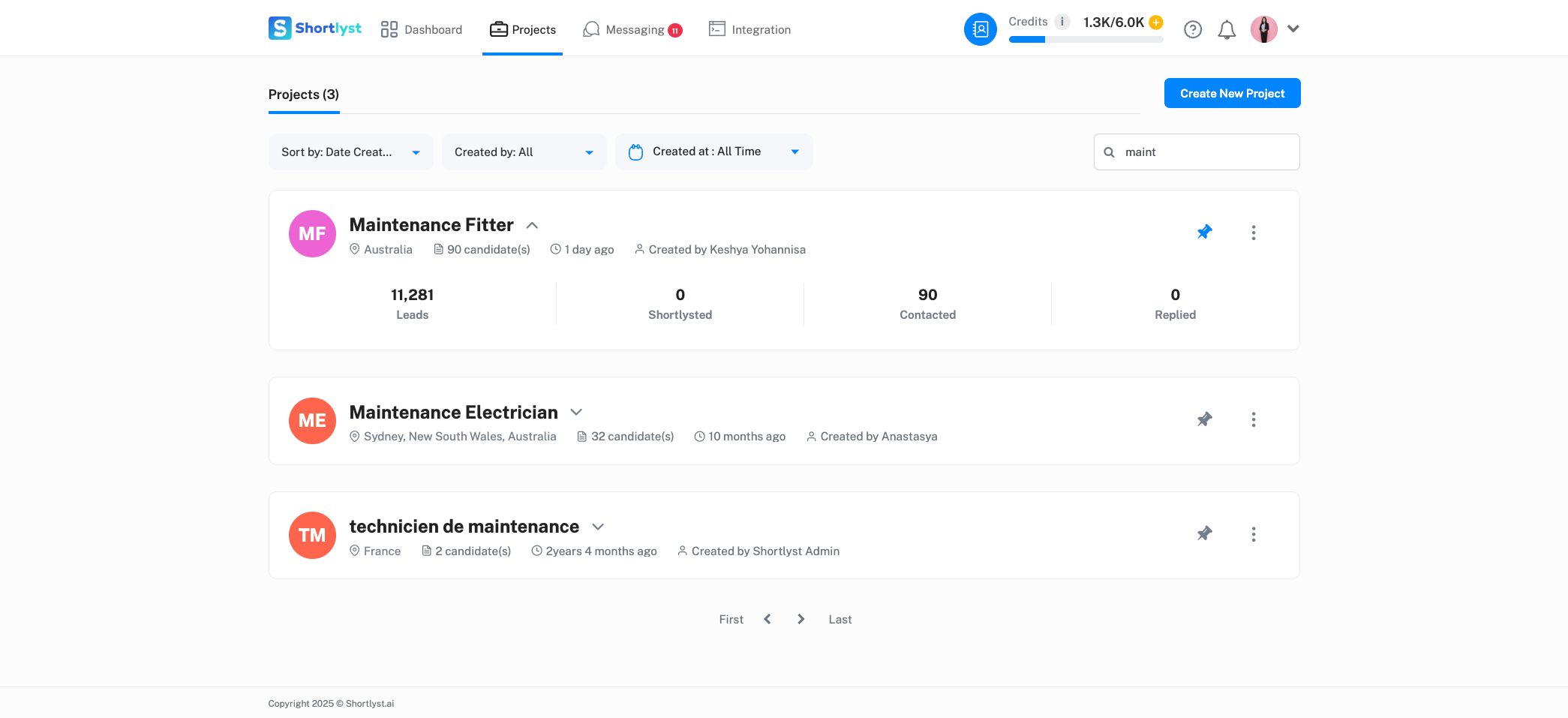View notifications via the bell icon

1227,29
